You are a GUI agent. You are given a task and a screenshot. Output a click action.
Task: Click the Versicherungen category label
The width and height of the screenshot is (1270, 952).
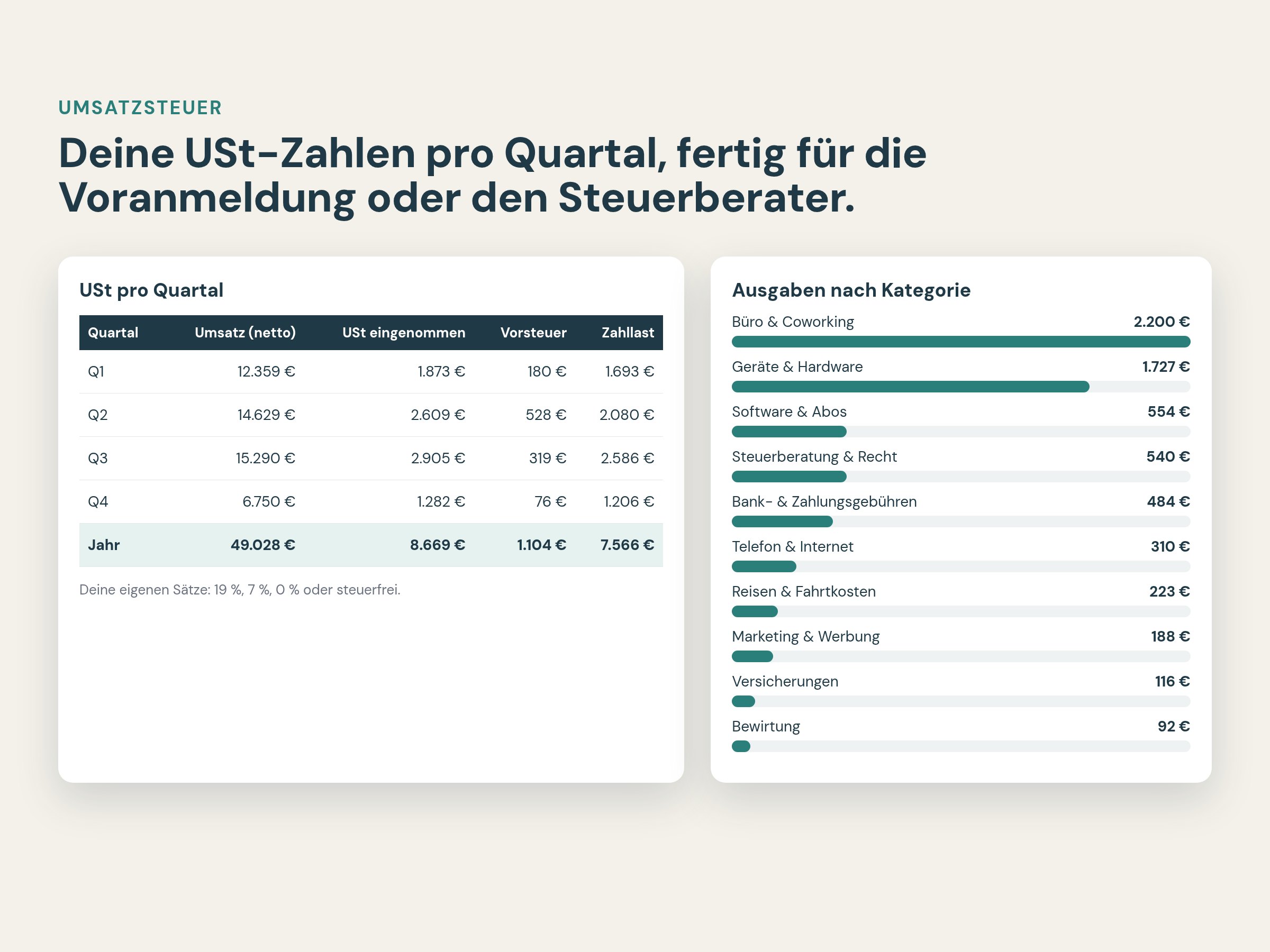pos(785,682)
